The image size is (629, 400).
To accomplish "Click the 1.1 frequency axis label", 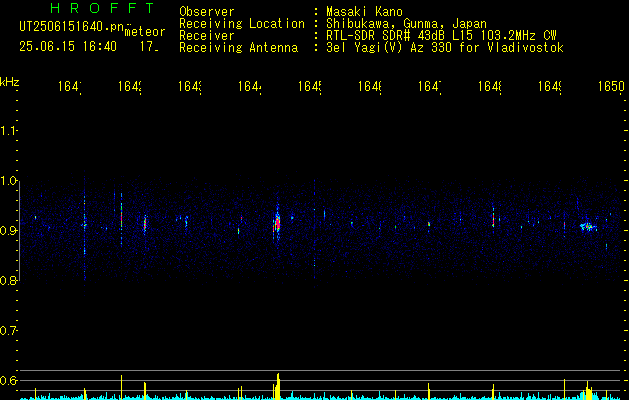I will (x=8, y=130).
